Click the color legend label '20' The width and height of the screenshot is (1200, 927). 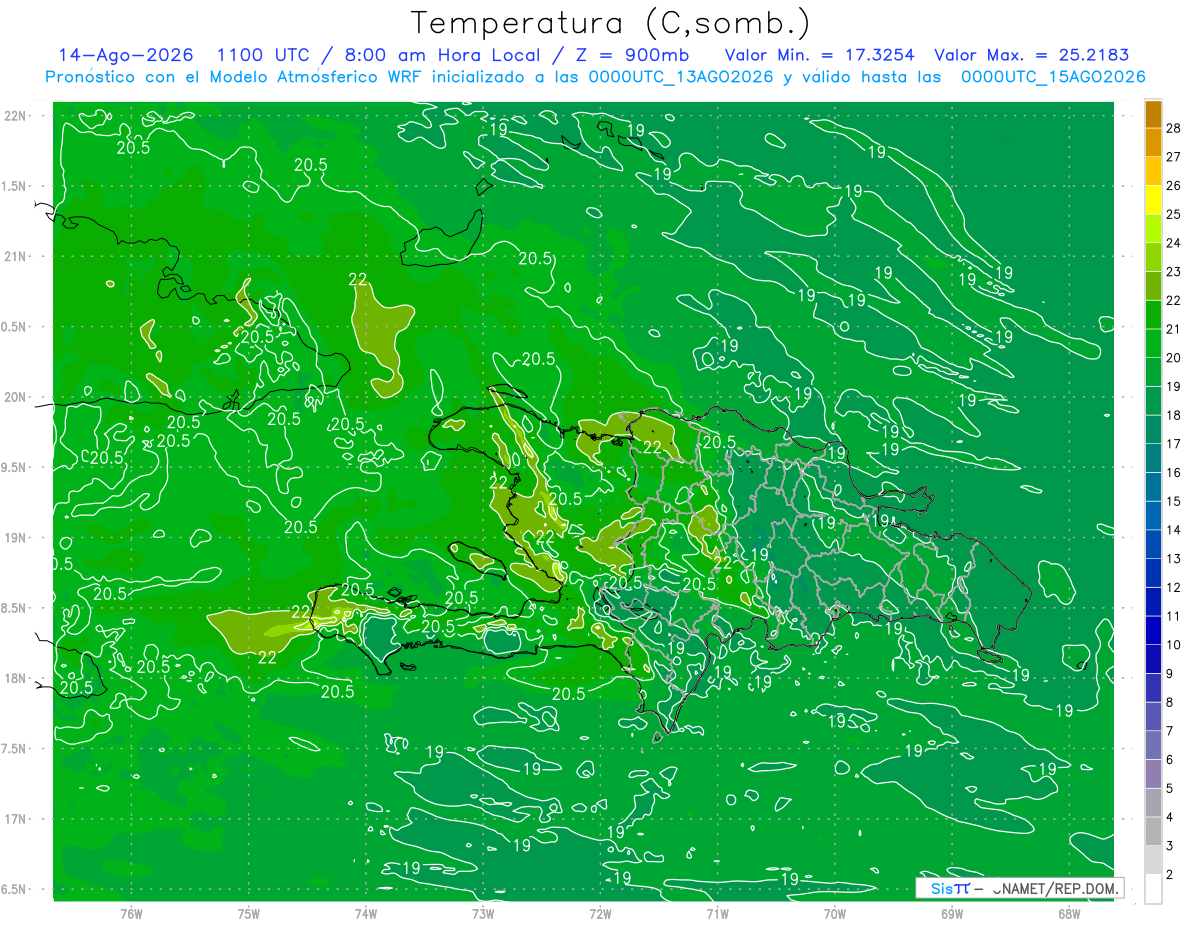[1174, 358]
